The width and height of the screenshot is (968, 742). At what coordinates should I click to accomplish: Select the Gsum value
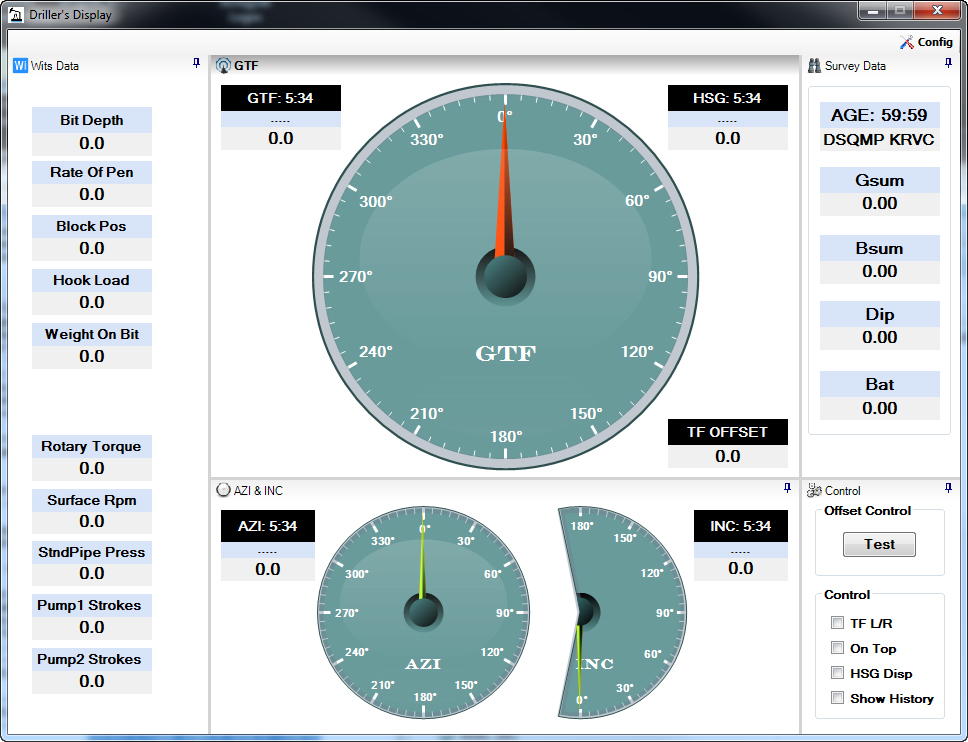879,204
